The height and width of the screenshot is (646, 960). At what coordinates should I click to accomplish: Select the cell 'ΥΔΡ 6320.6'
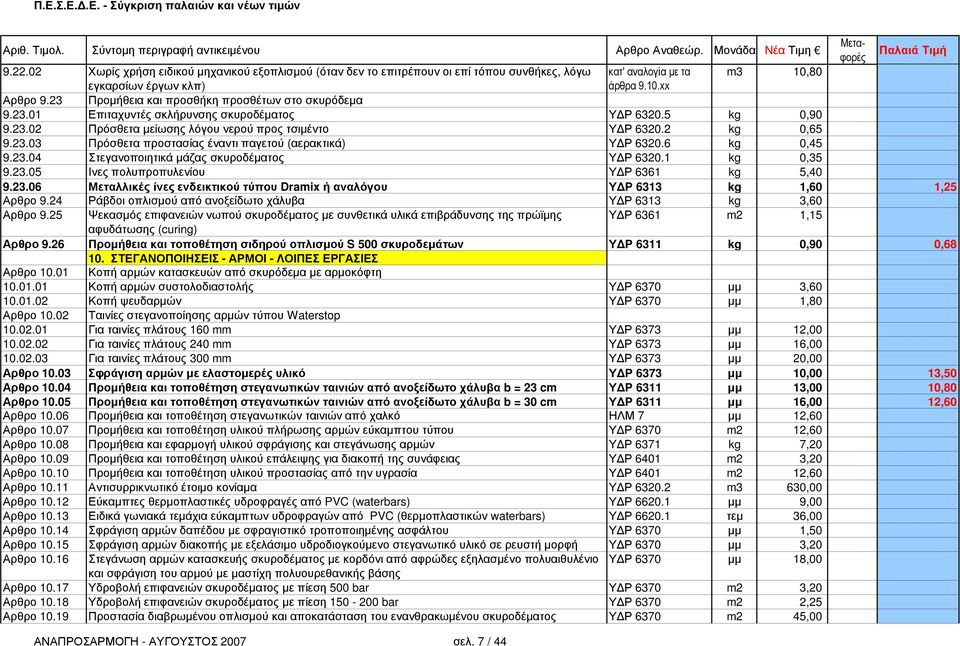639,143
